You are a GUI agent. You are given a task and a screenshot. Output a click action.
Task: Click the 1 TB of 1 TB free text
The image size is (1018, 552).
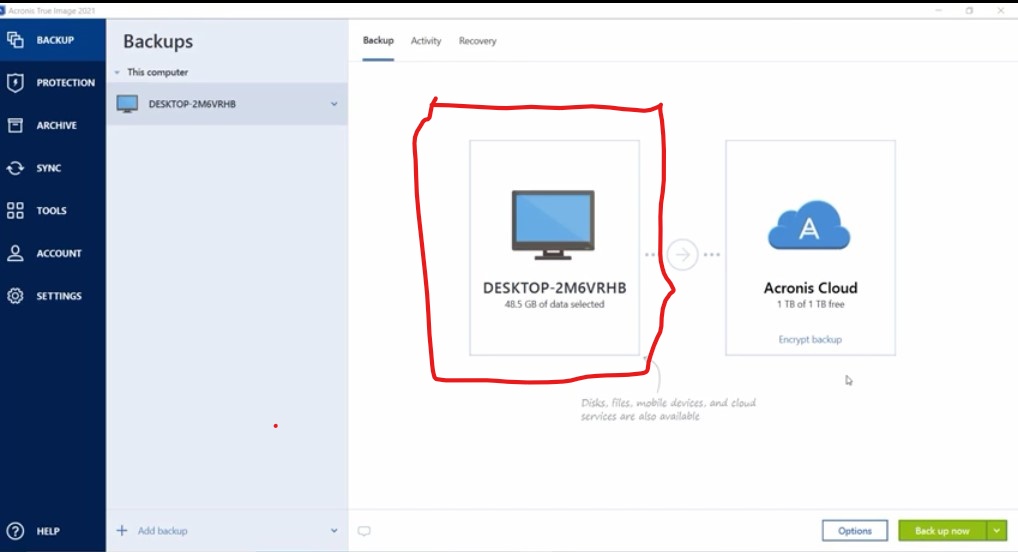(810, 304)
